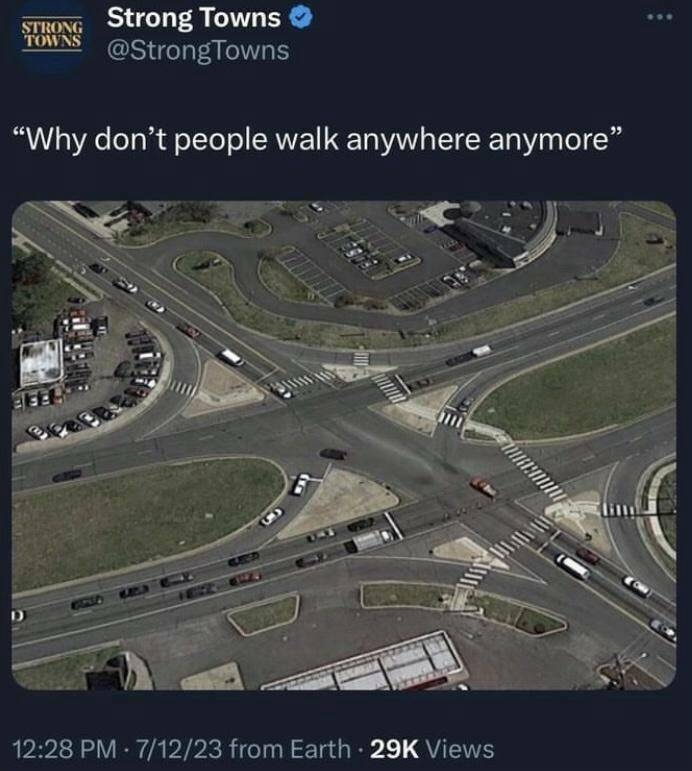Click the white-roofed car lot building
The width and height of the screenshot is (692, 771).
[x=41, y=362]
